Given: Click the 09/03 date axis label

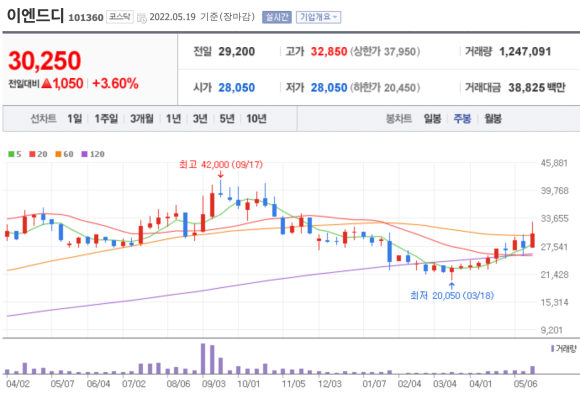Looking at the screenshot, I should coord(214,384).
